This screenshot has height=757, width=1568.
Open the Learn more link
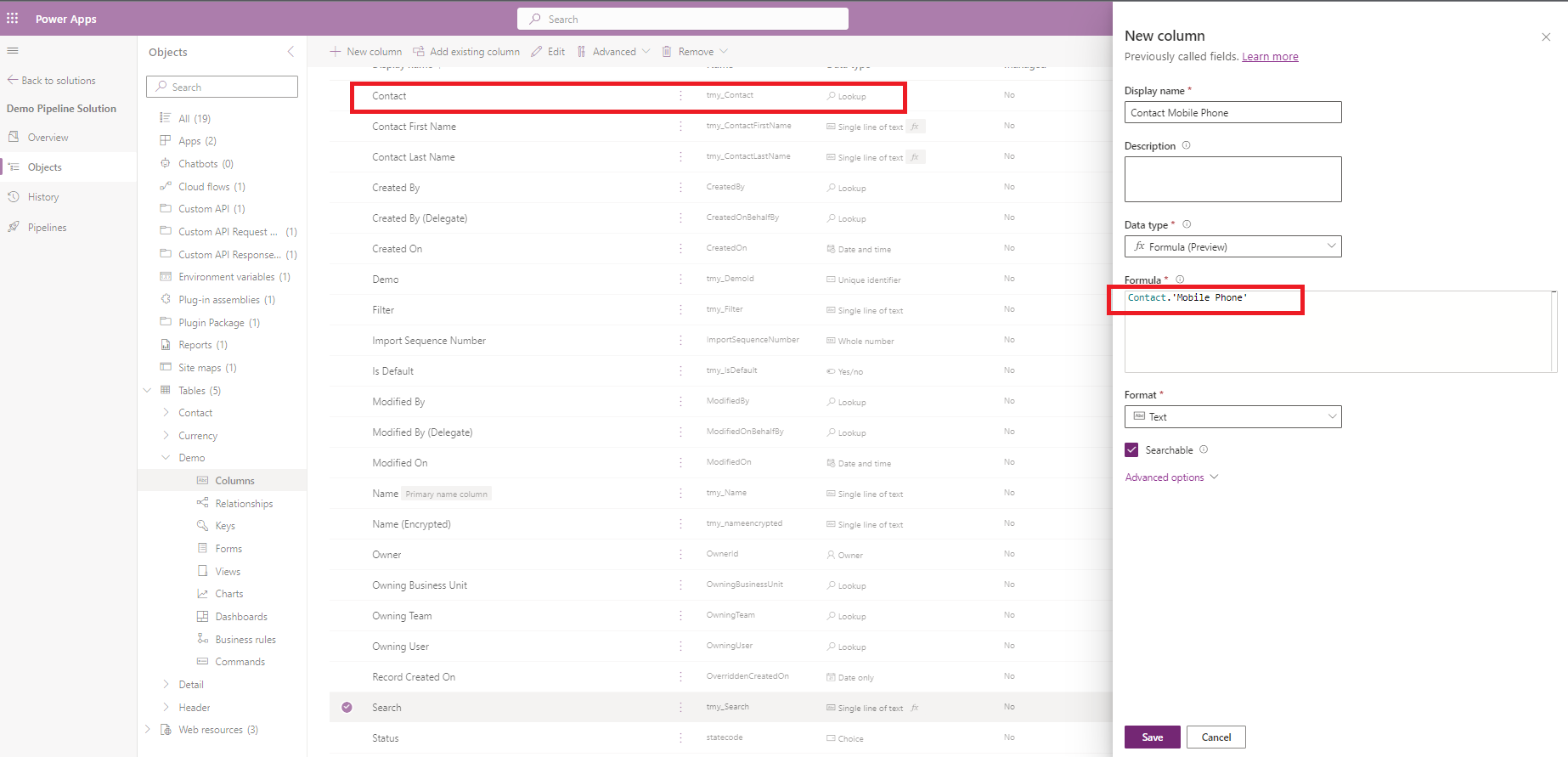(x=1270, y=57)
